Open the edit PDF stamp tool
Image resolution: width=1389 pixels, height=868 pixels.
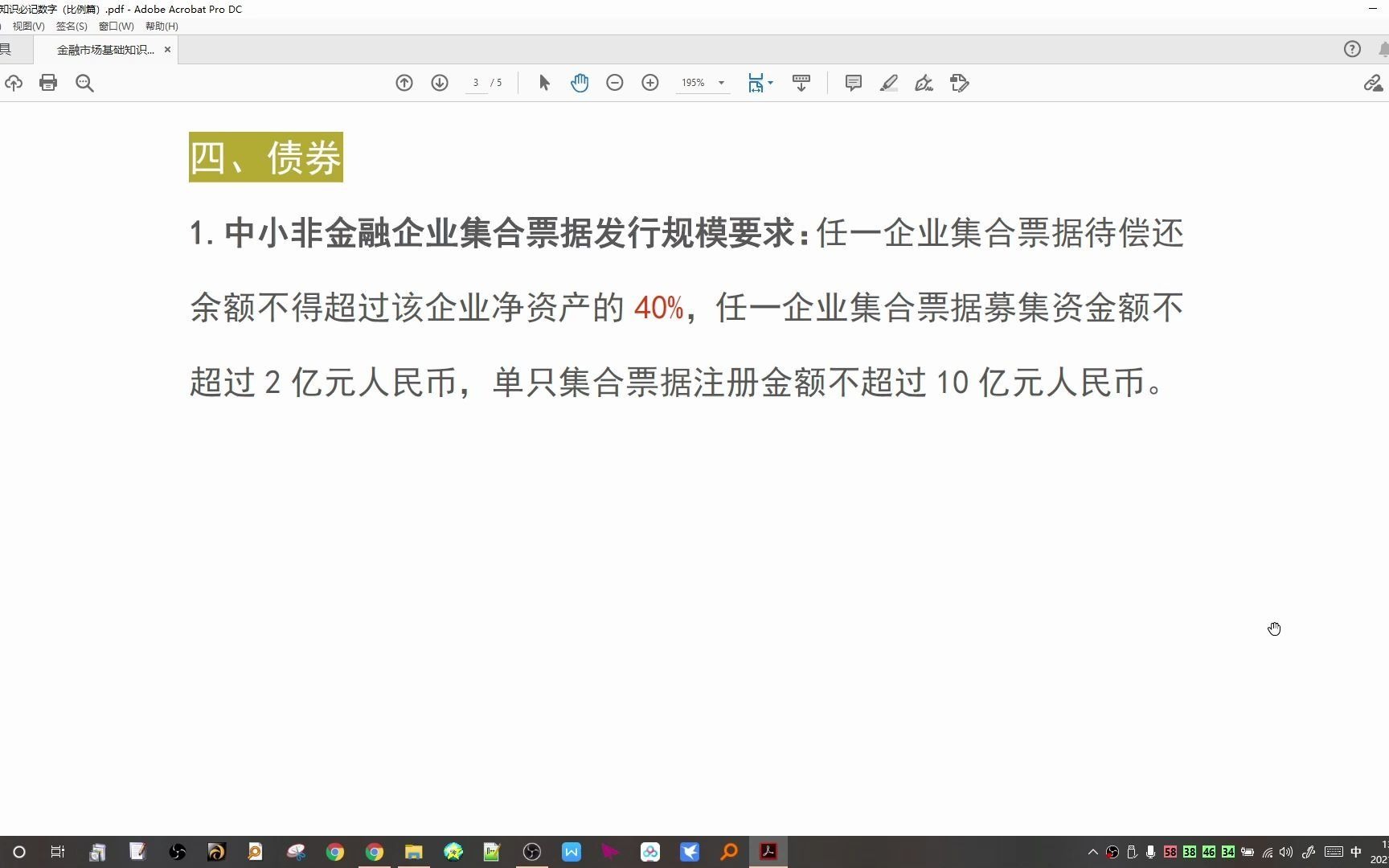point(960,83)
